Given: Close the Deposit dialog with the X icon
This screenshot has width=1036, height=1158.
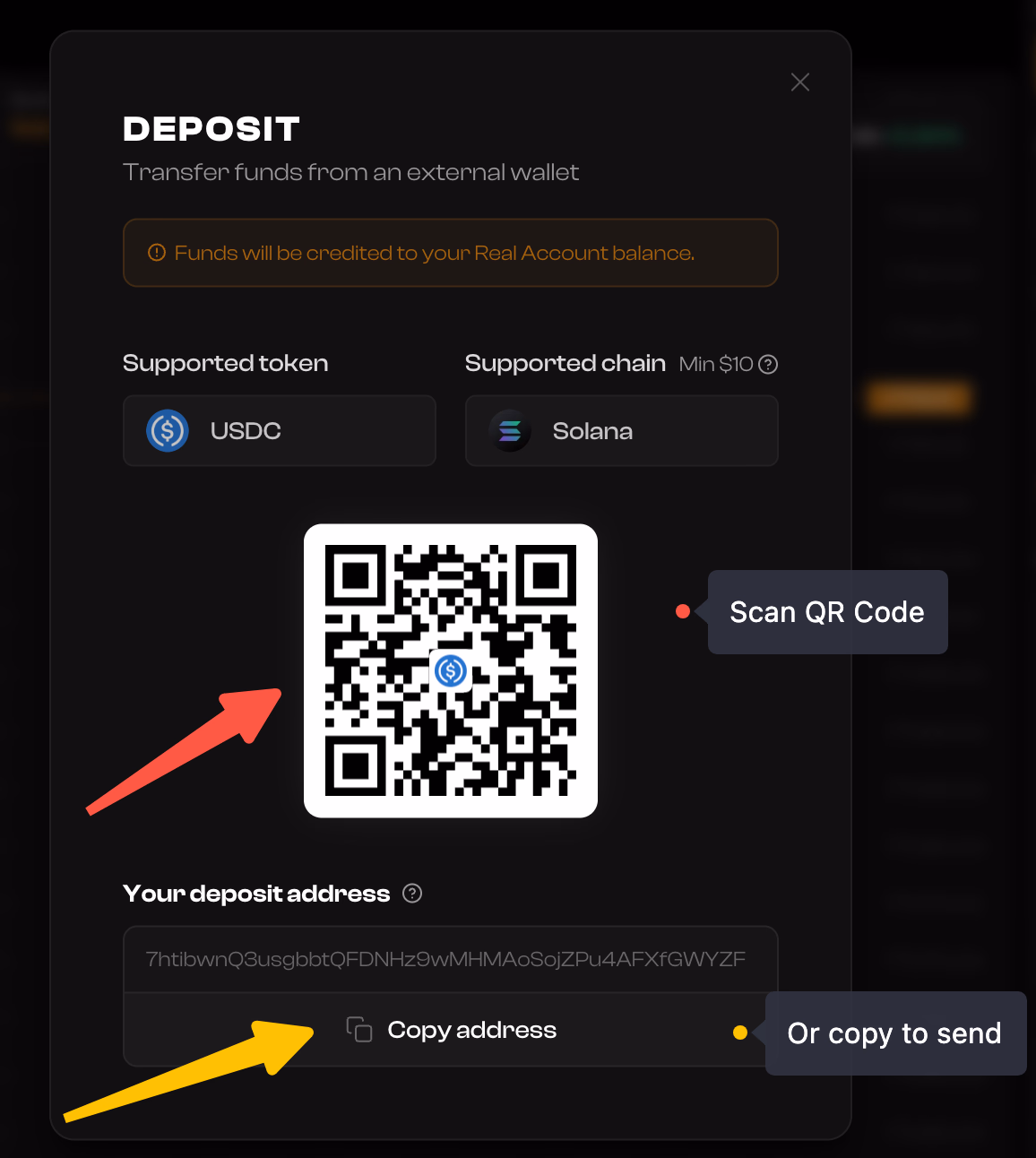Looking at the screenshot, I should pos(800,82).
